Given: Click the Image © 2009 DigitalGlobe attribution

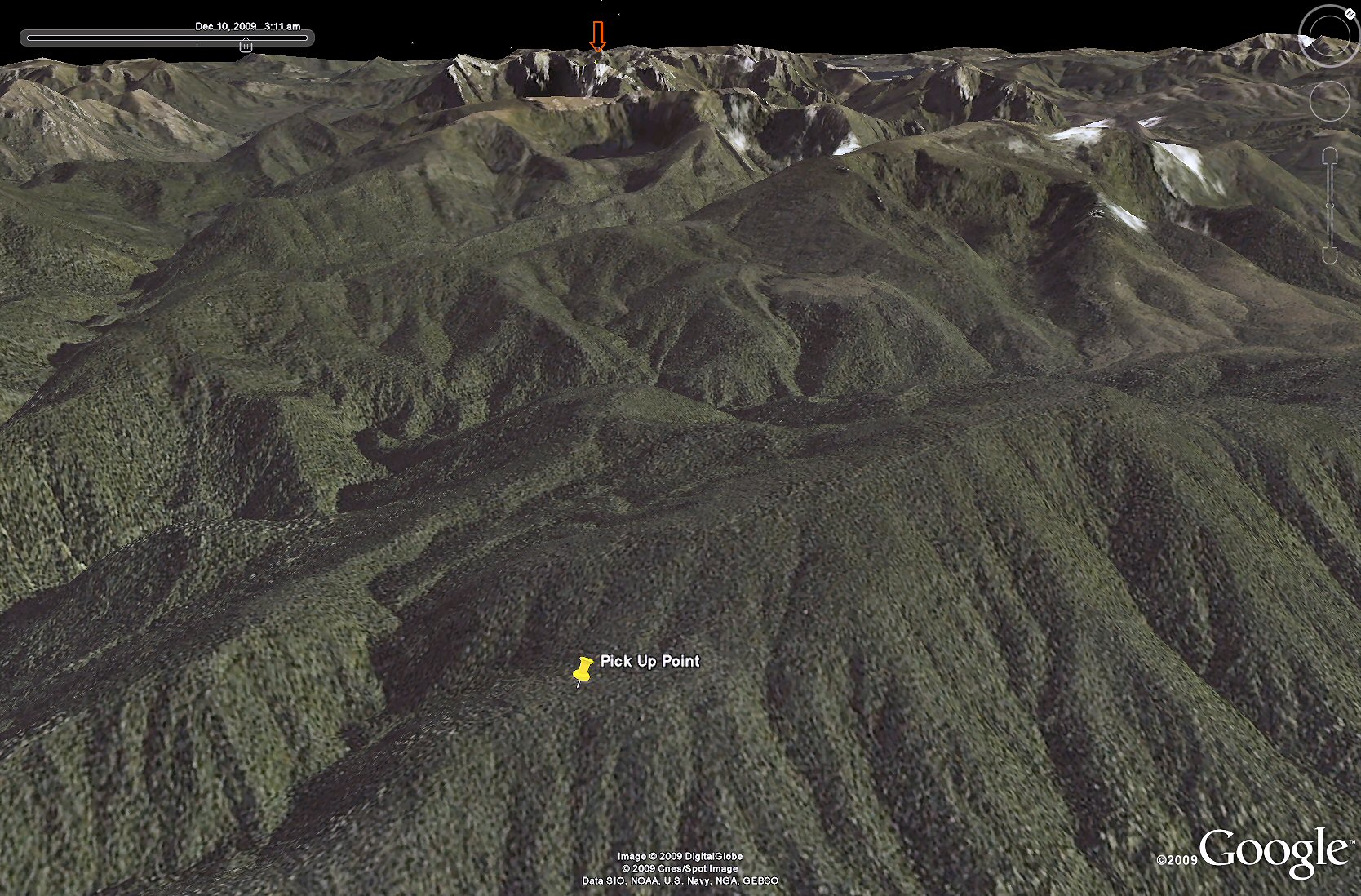Looking at the screenshot, I should 680,856.
